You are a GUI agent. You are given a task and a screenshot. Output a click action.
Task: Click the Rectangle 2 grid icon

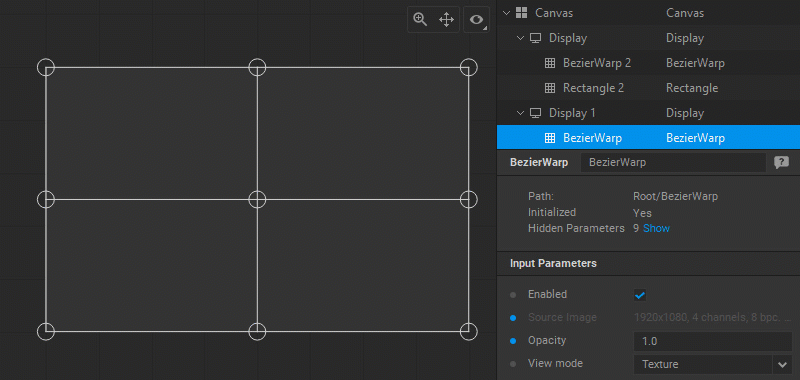tap(550, 88)
